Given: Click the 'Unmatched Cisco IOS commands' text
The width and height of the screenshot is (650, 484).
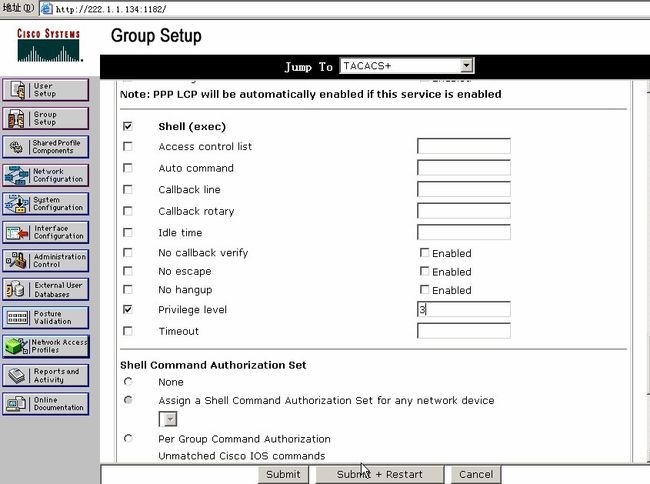Looking at the screenshot, I should click(x=242, y=456).
